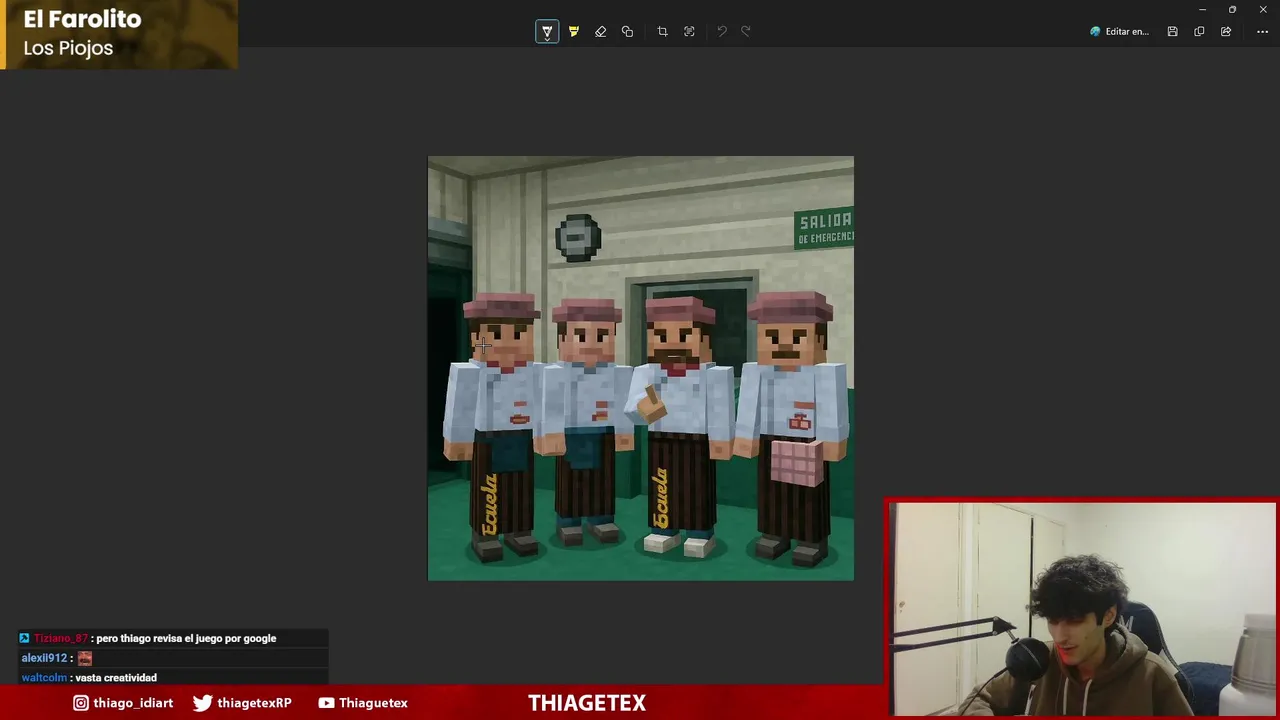Restore the Snipping Tool window size
This screenshot has height=720, width=1280.
1232,9
